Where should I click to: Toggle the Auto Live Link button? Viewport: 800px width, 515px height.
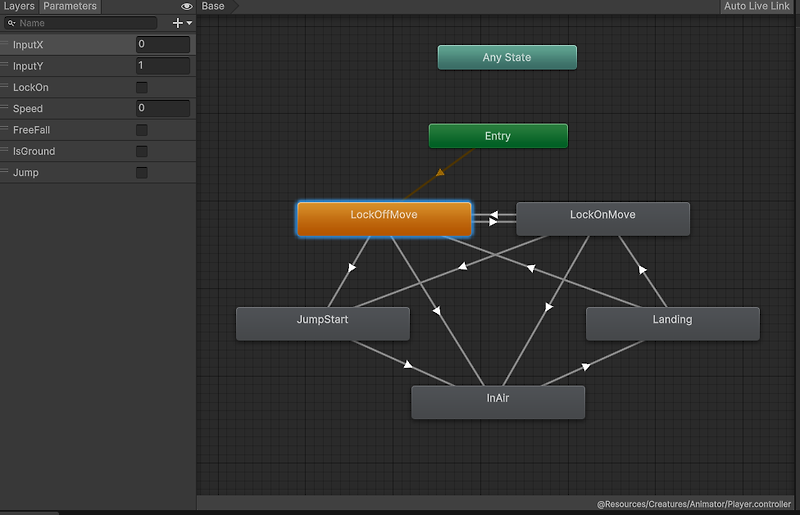[x=757, y=6]
